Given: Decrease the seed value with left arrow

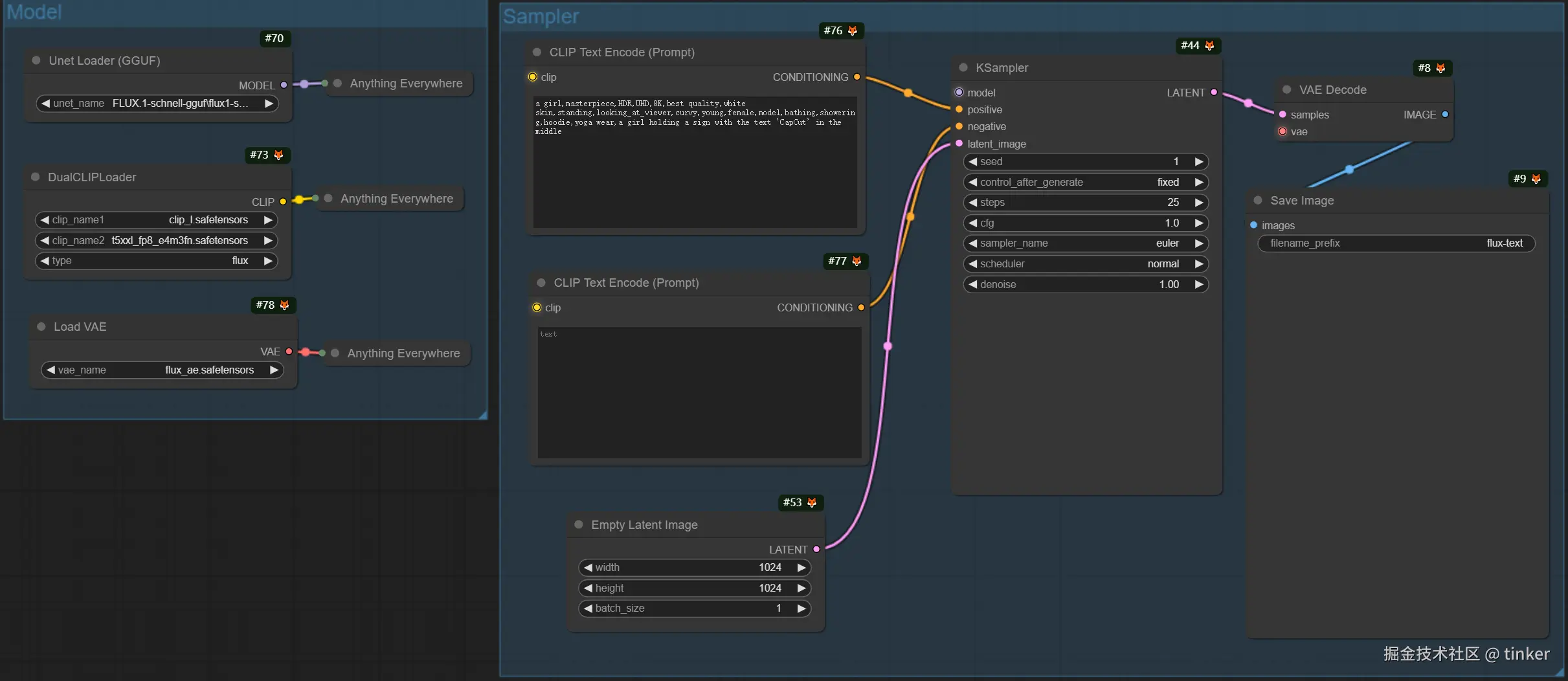Looking at the screenshot, I should [x=972, y=162].
